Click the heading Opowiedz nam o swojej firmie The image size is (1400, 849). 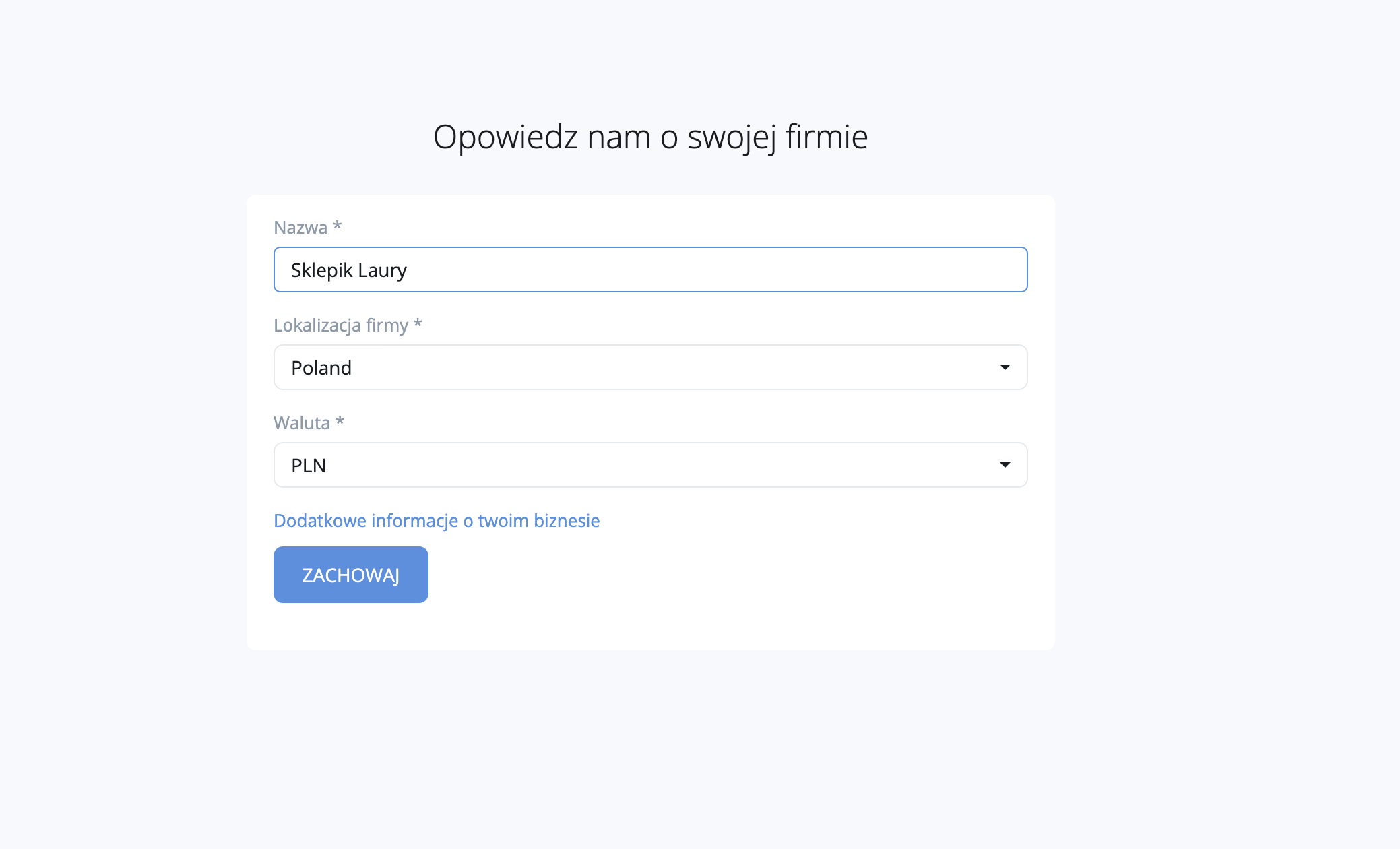click(x=650, y=137)
